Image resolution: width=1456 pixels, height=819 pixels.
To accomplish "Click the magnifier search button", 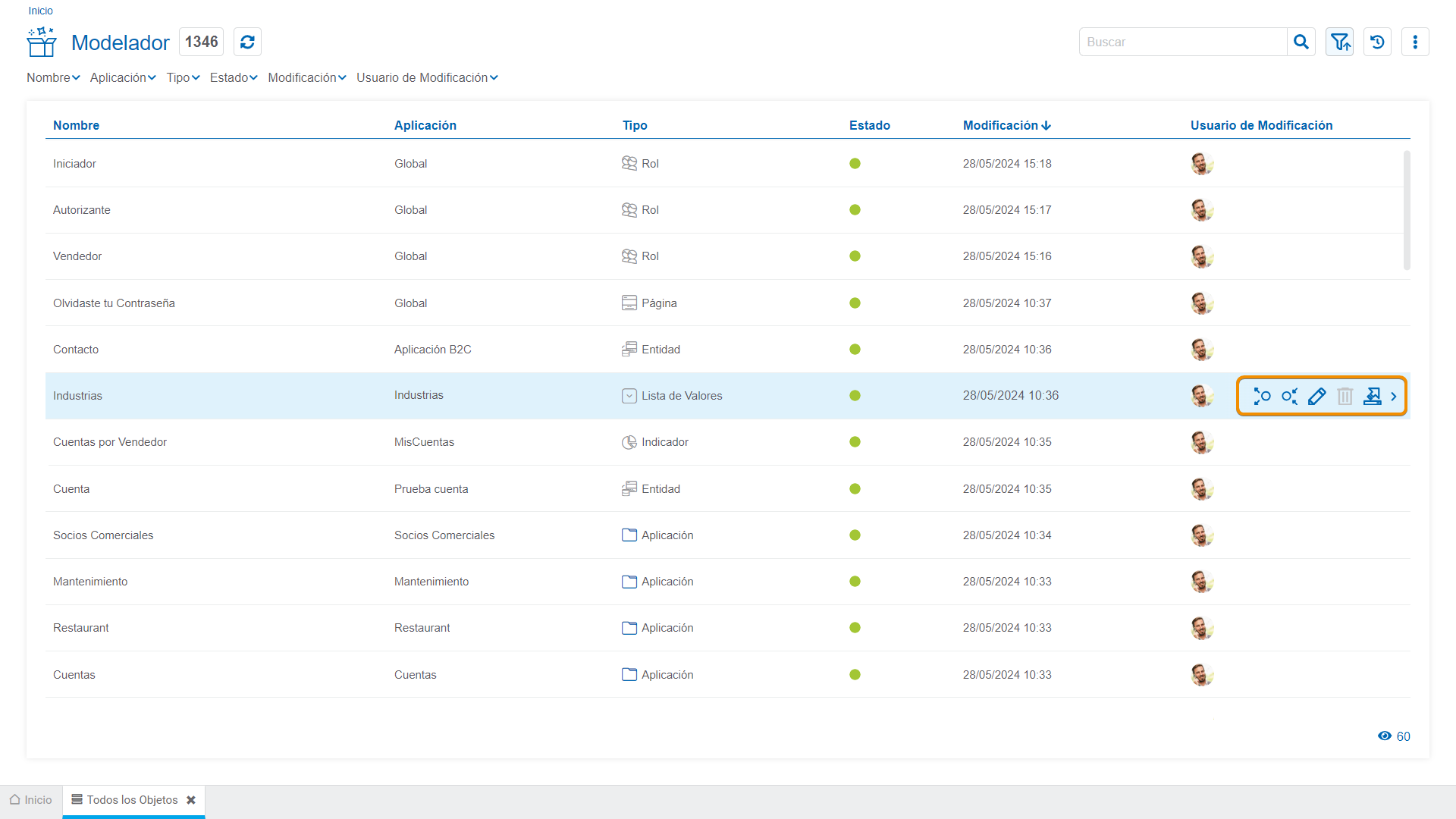I will coord(1301,42).
